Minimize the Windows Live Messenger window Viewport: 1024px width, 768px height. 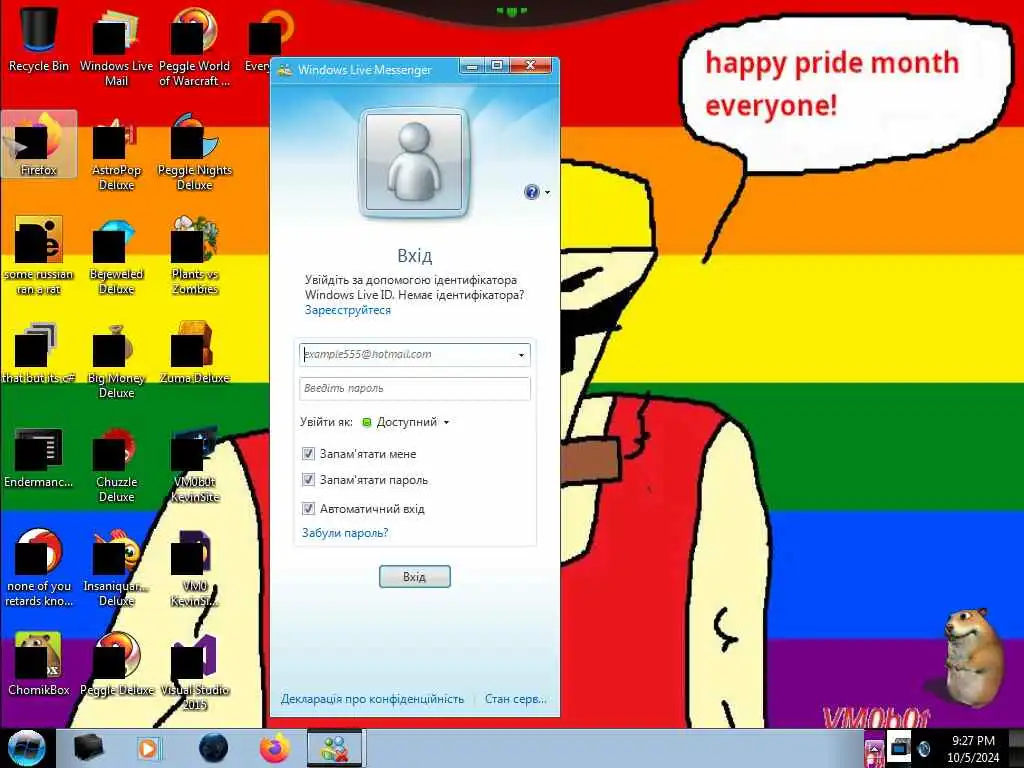(x=472, y=65)
